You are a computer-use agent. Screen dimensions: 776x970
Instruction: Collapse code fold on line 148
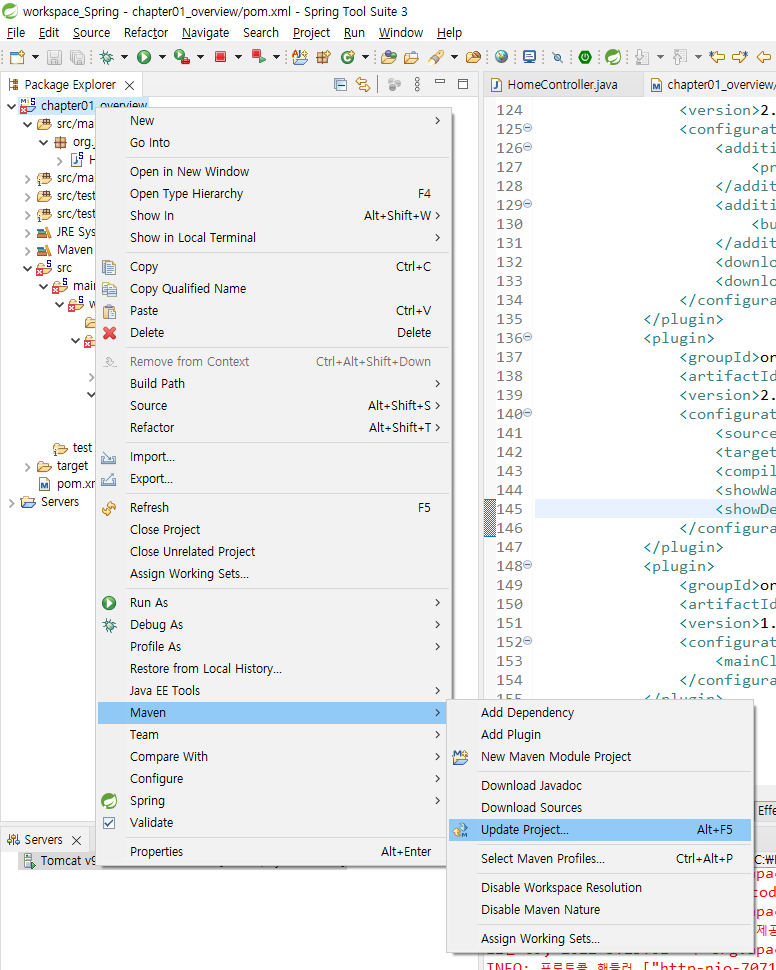coord(528,565)
